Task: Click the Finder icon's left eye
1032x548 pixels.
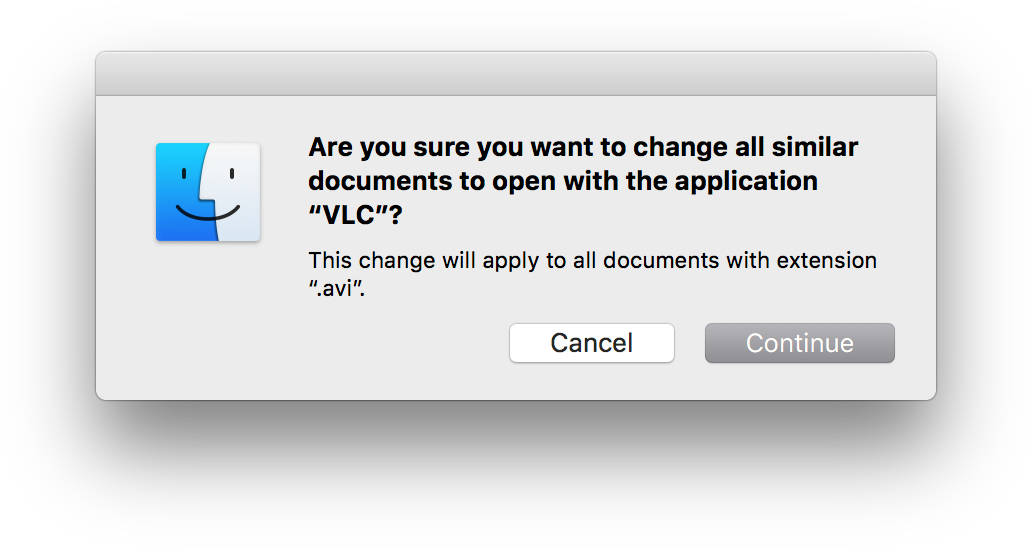Action: pos(184,174)
